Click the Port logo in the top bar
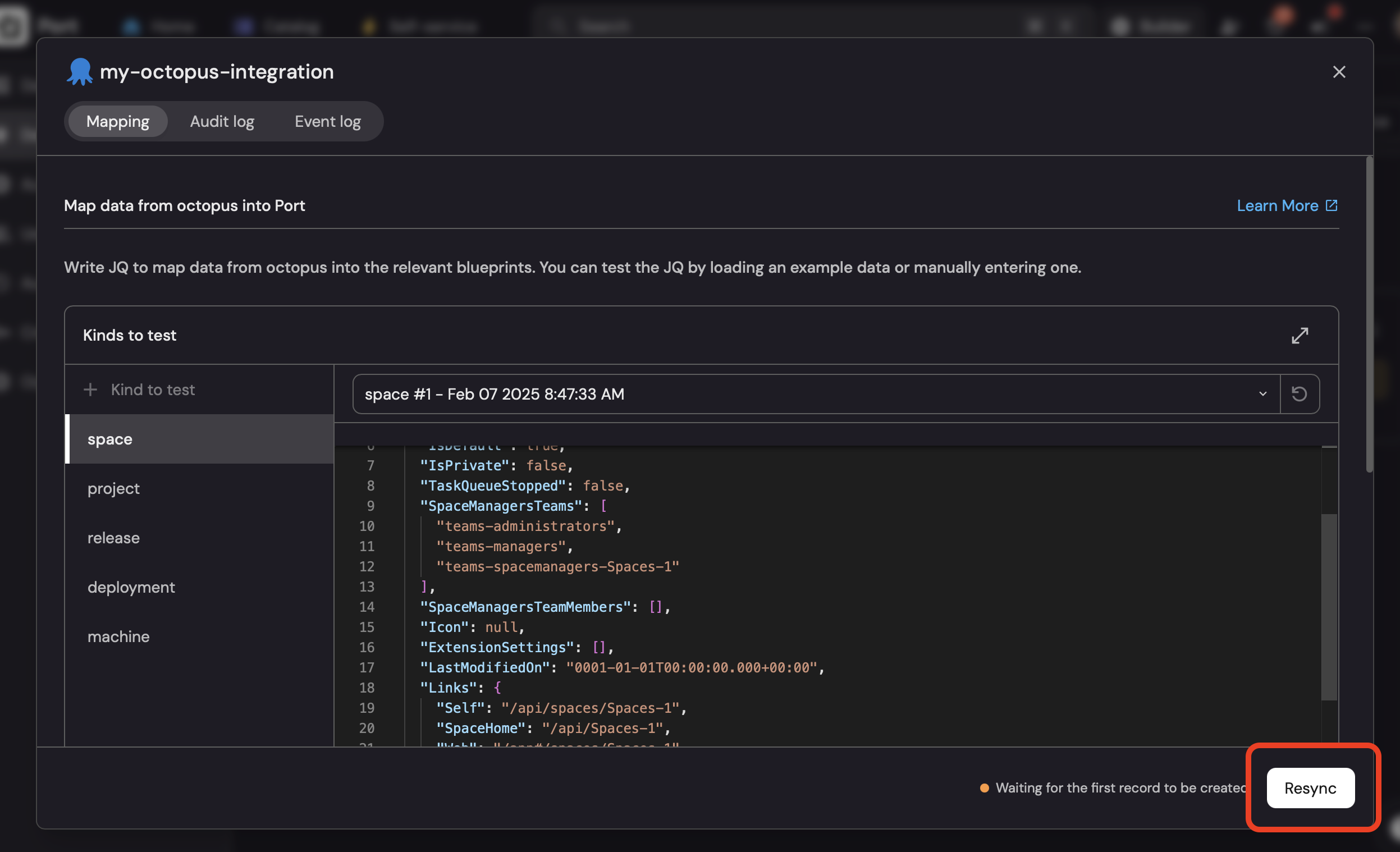Viewport: 1400px width, 852px height. [12, 26]
